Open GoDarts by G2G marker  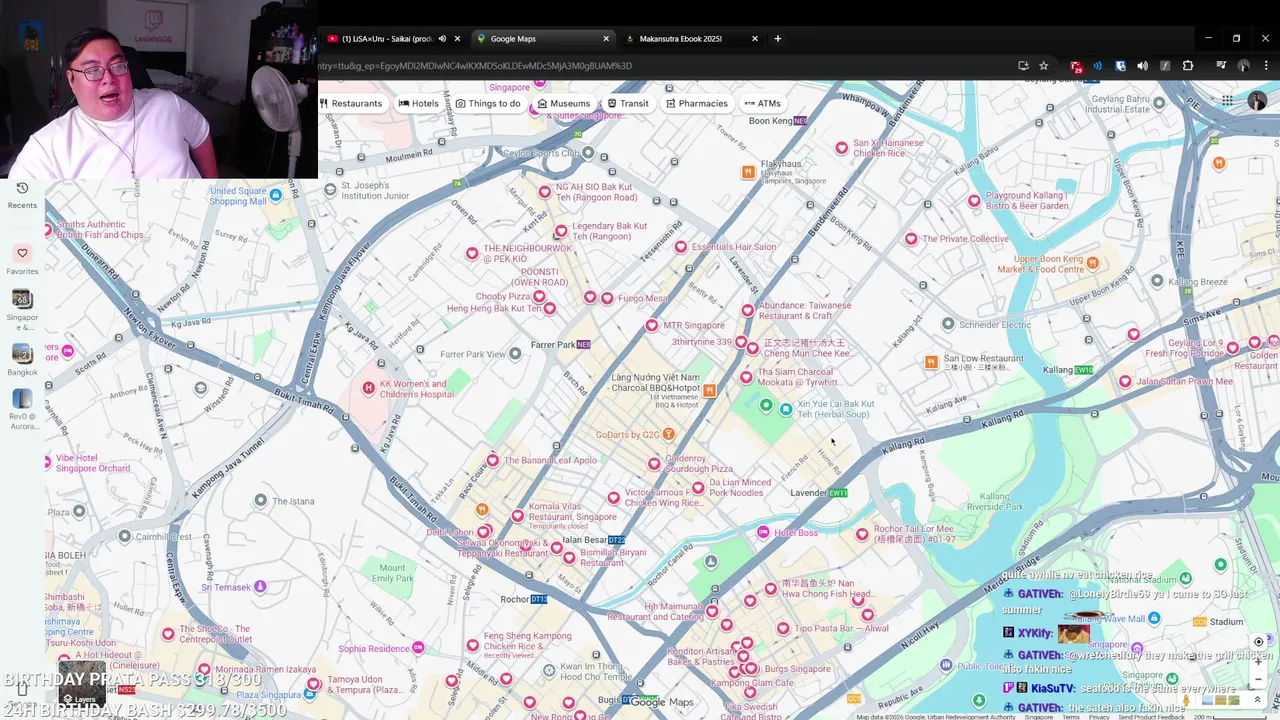click(x=669, y=434)
